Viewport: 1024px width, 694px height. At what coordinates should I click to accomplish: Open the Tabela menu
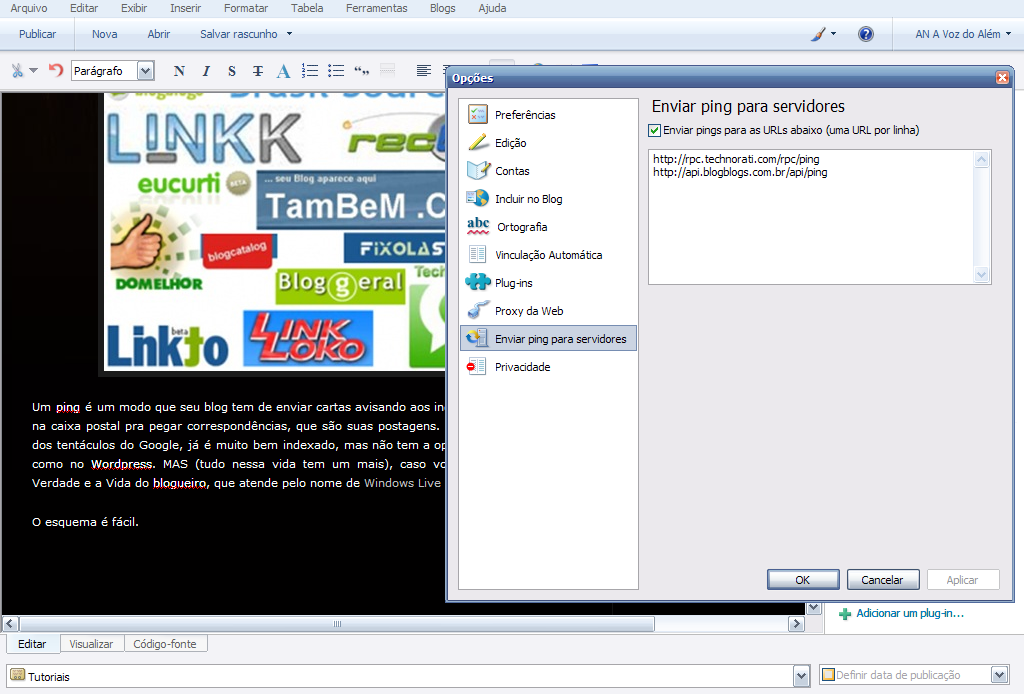(307, 8)
